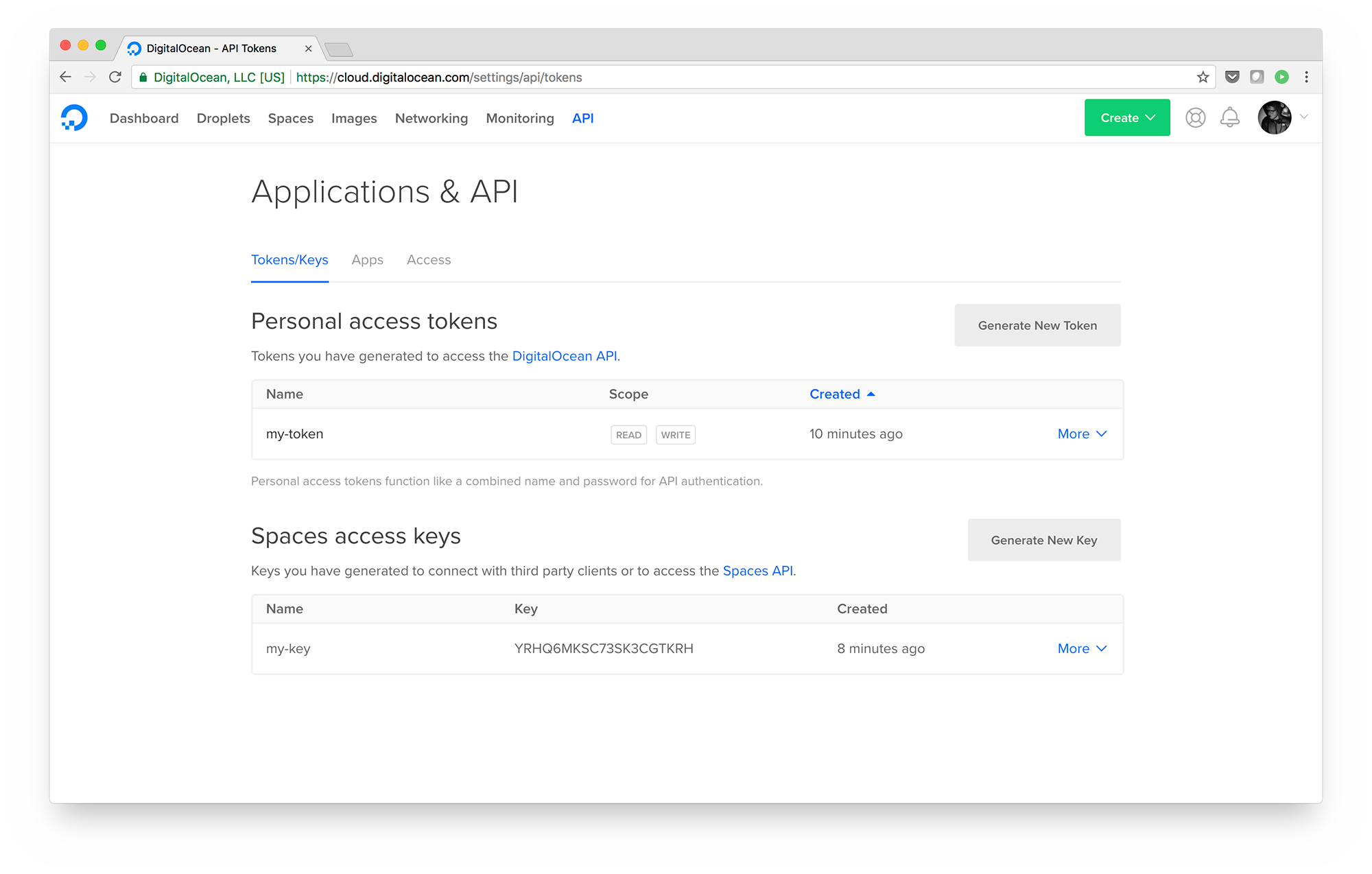This screenshot has width=1372, height=874.
Task: Click the key YRHQ6MKSC73SK3CGTKRH
Action: tap(604, 648)
